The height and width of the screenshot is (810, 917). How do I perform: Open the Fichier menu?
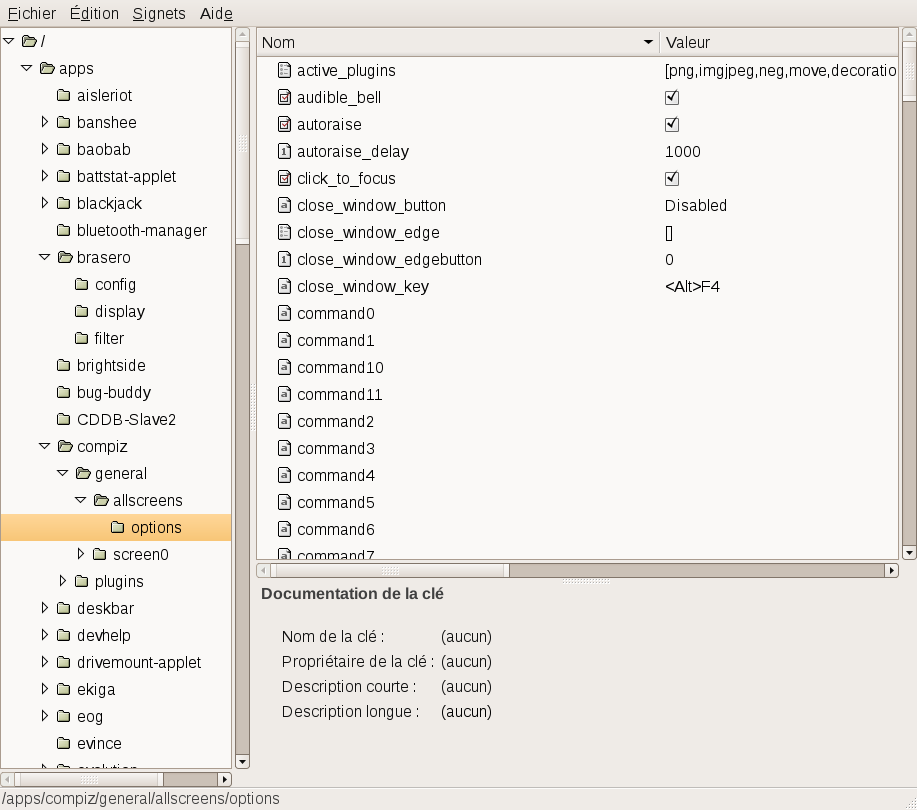coord(32,13)
